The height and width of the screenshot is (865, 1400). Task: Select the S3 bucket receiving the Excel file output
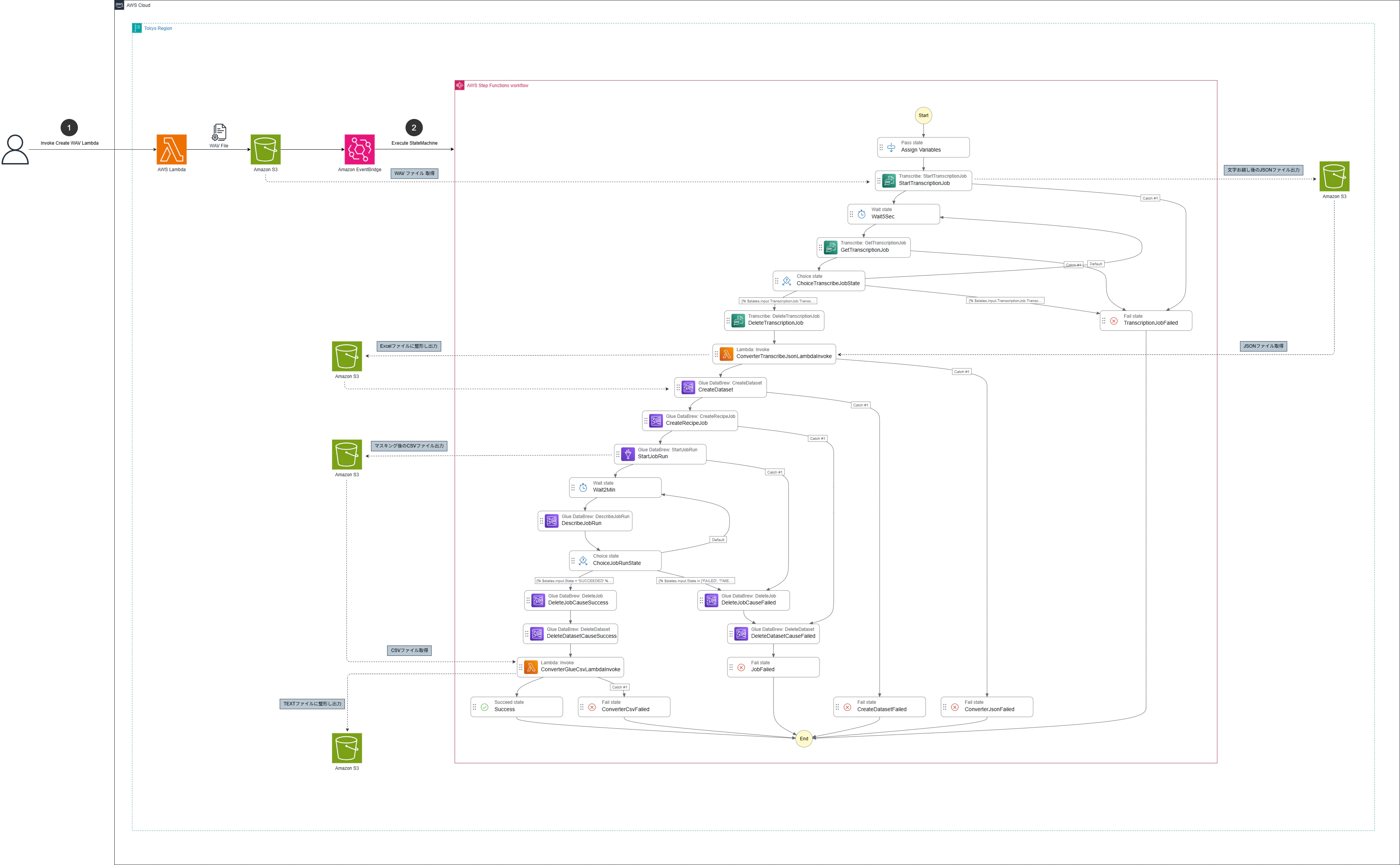coord(347,357)
